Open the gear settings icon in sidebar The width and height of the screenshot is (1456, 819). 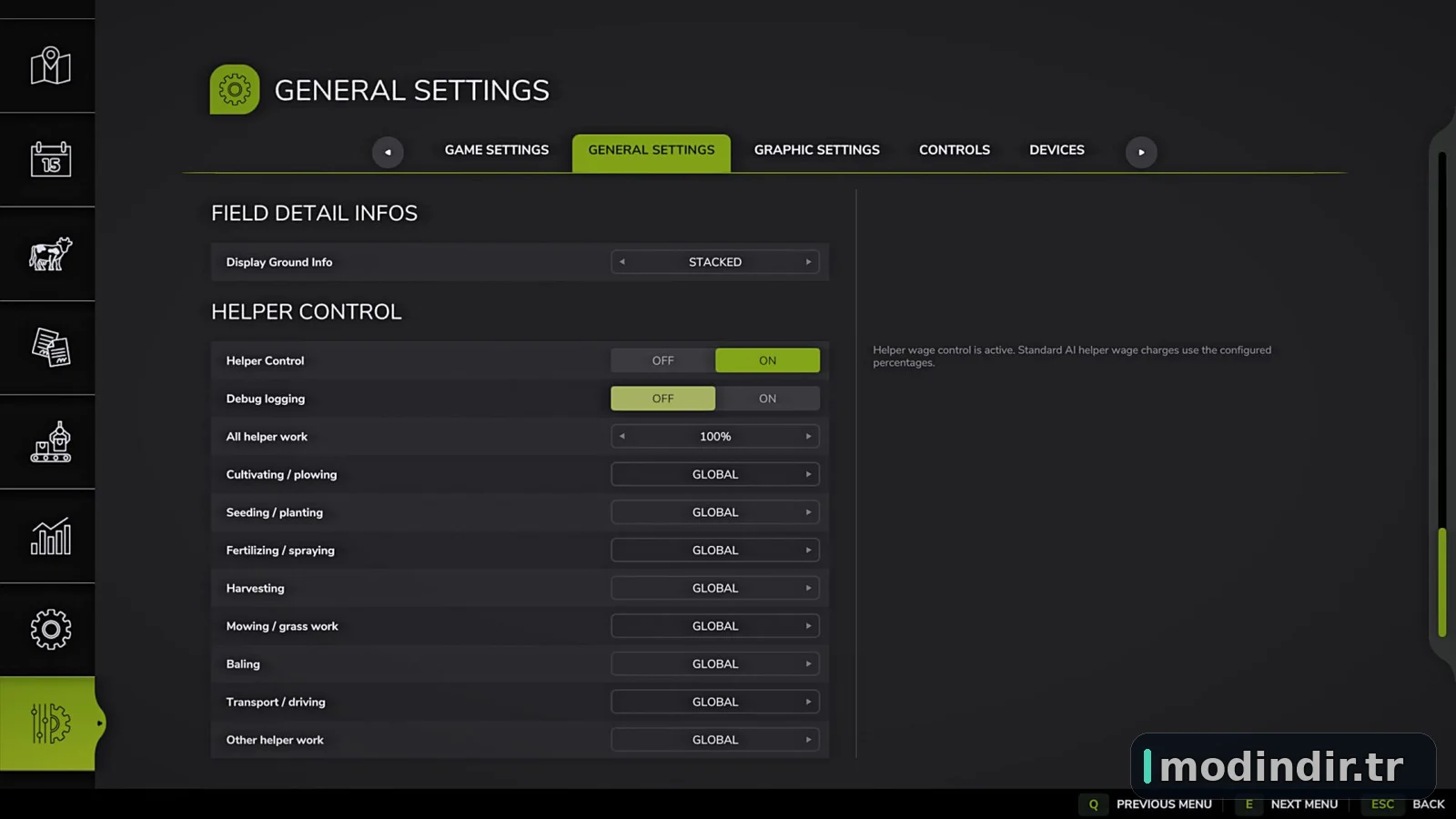tap(50, 630)
